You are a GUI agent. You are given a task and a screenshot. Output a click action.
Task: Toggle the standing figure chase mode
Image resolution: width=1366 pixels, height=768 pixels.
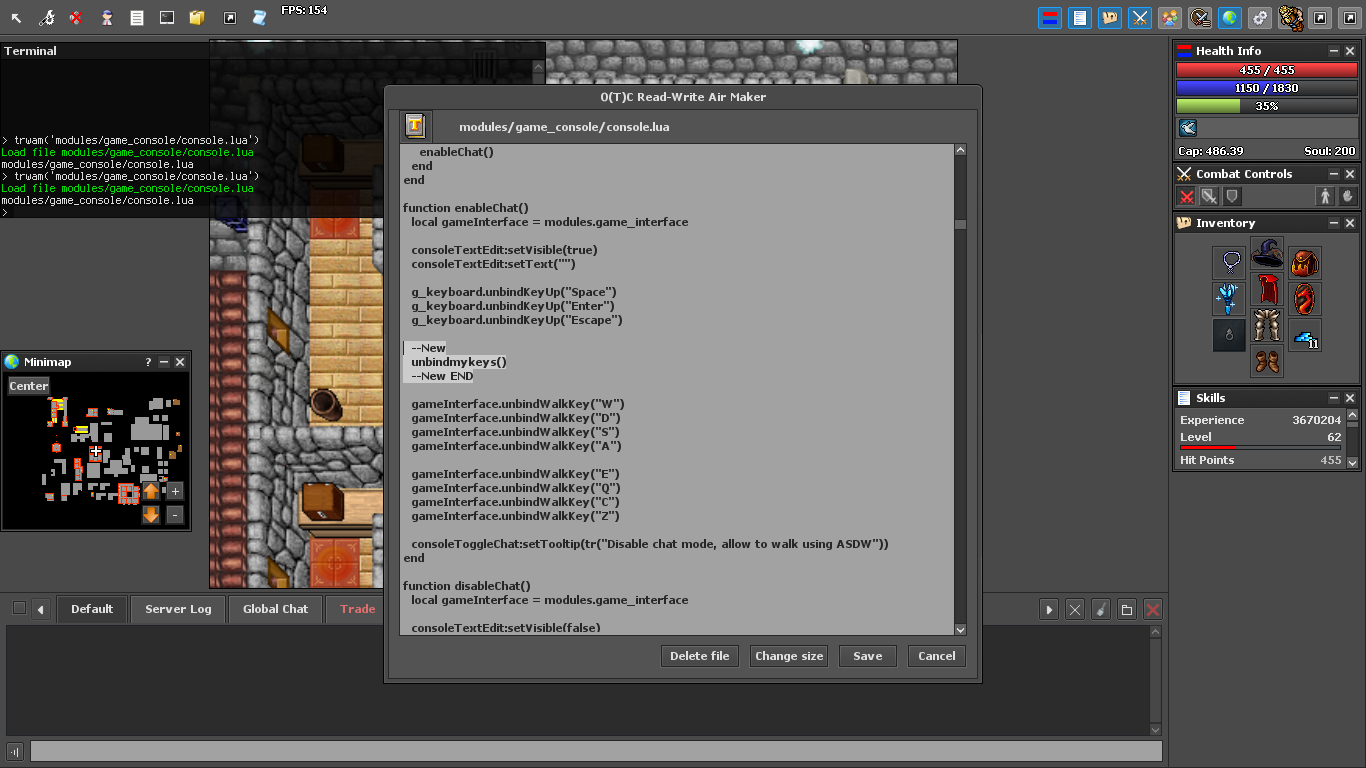[1326, 197]
